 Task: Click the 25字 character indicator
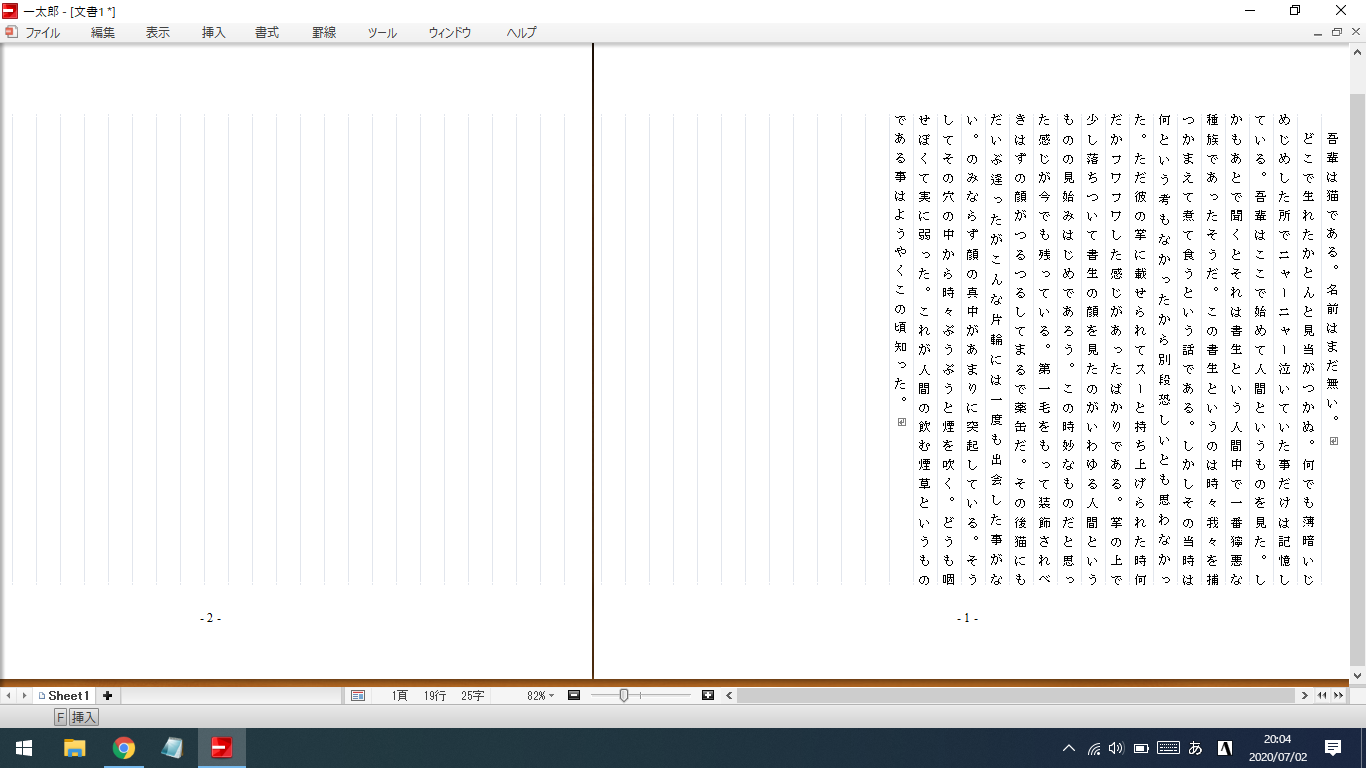click(472, 696)
